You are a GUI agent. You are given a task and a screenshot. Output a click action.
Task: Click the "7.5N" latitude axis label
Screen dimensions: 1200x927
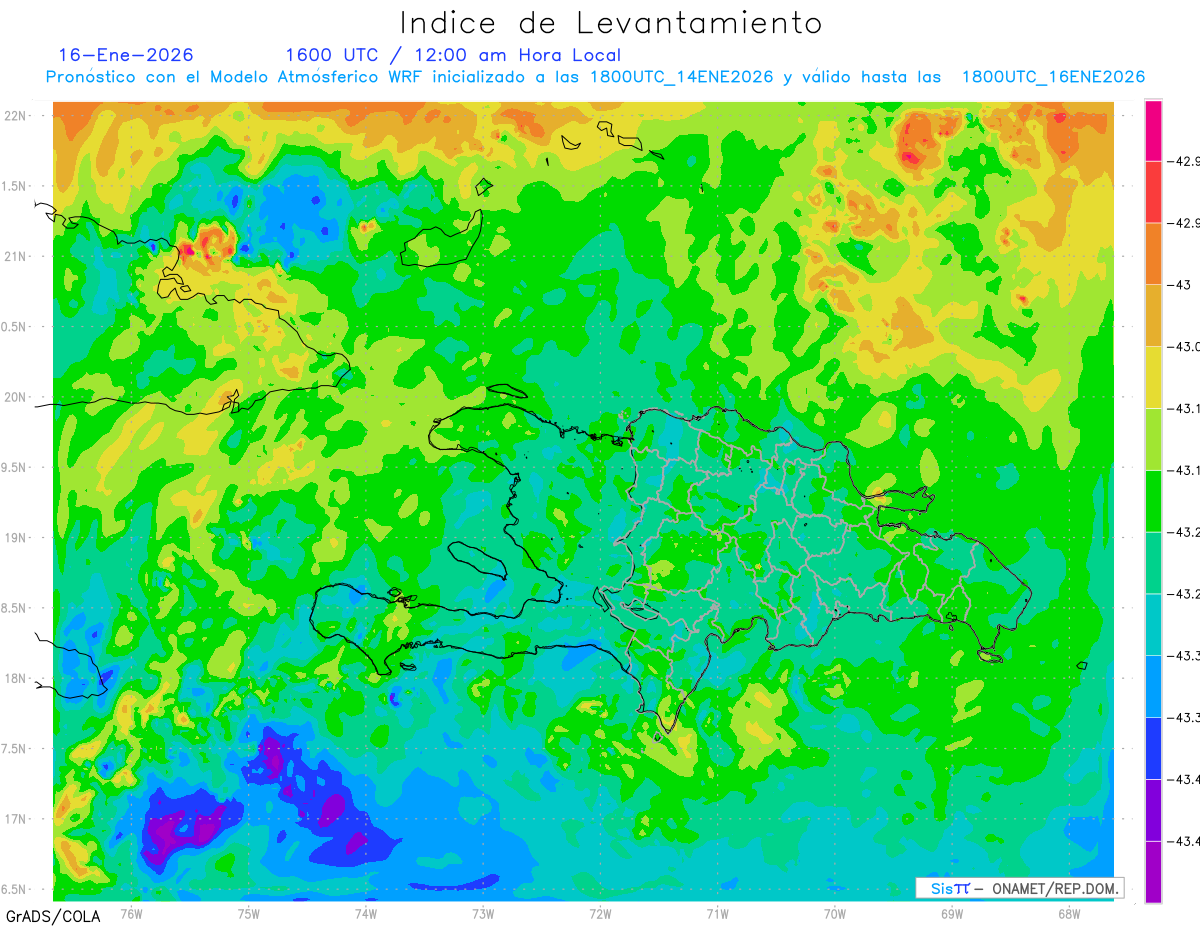tap(15, 749)
